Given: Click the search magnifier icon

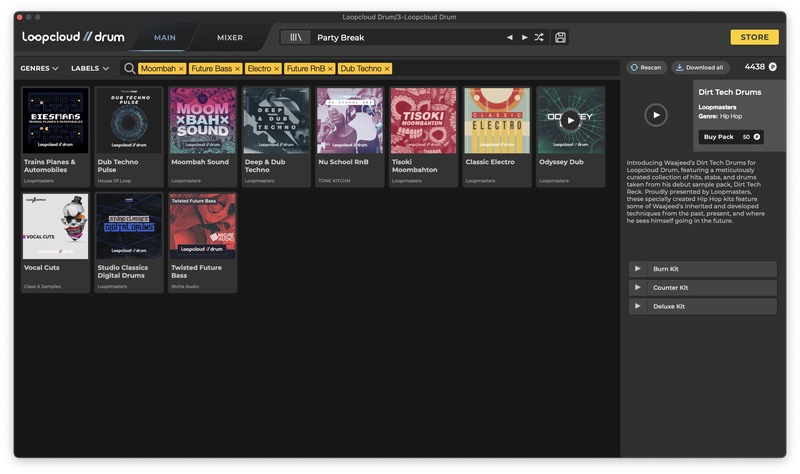Looking at the screenshot, I should (129, 69).
